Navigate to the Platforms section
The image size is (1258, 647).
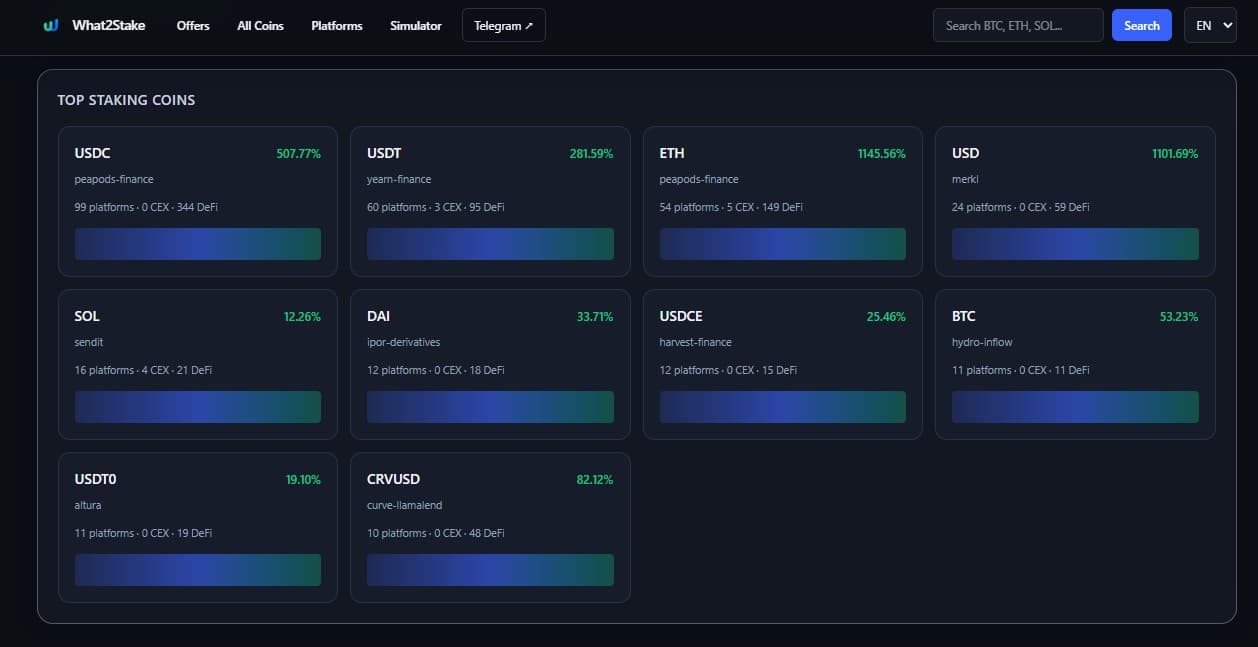337,25
